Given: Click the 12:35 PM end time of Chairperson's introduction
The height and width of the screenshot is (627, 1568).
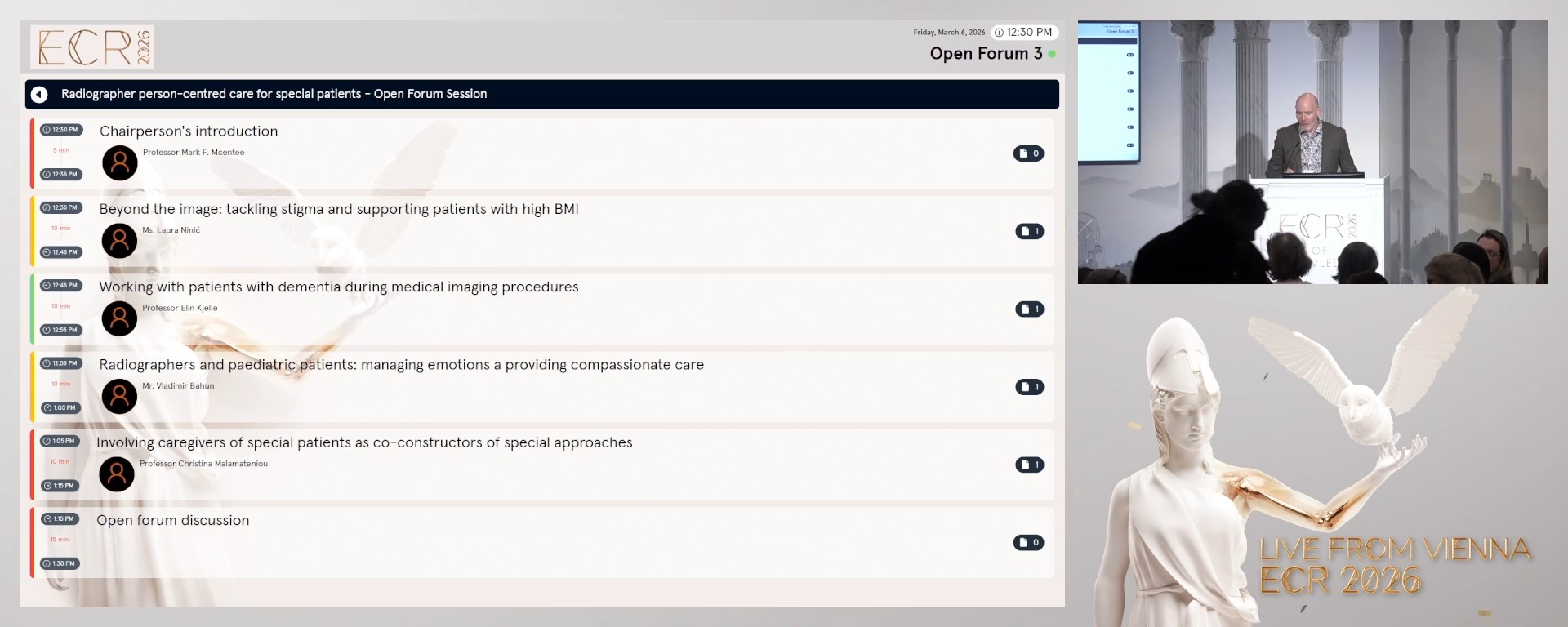Looking at the screenshot, I should (61, 174).
